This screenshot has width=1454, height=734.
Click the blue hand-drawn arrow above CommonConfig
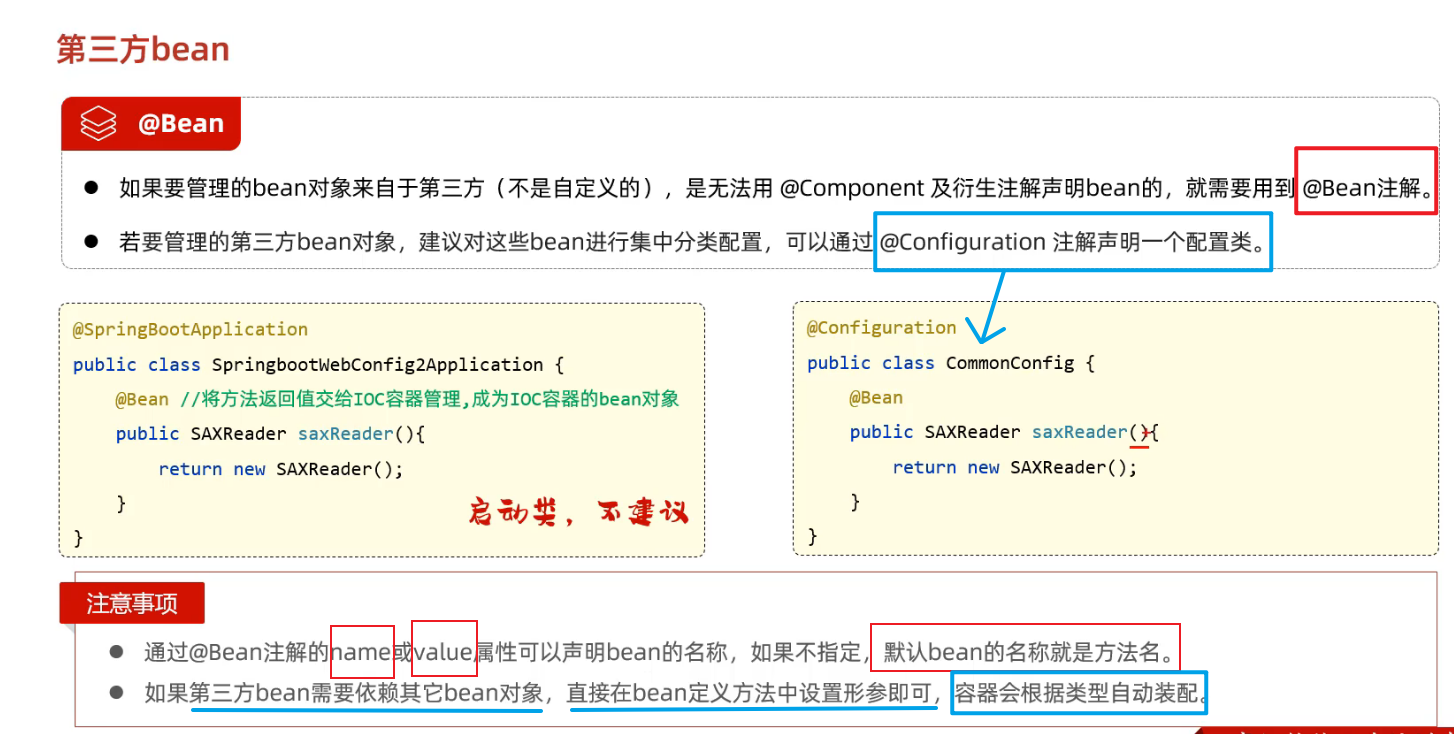coord(993,305)
